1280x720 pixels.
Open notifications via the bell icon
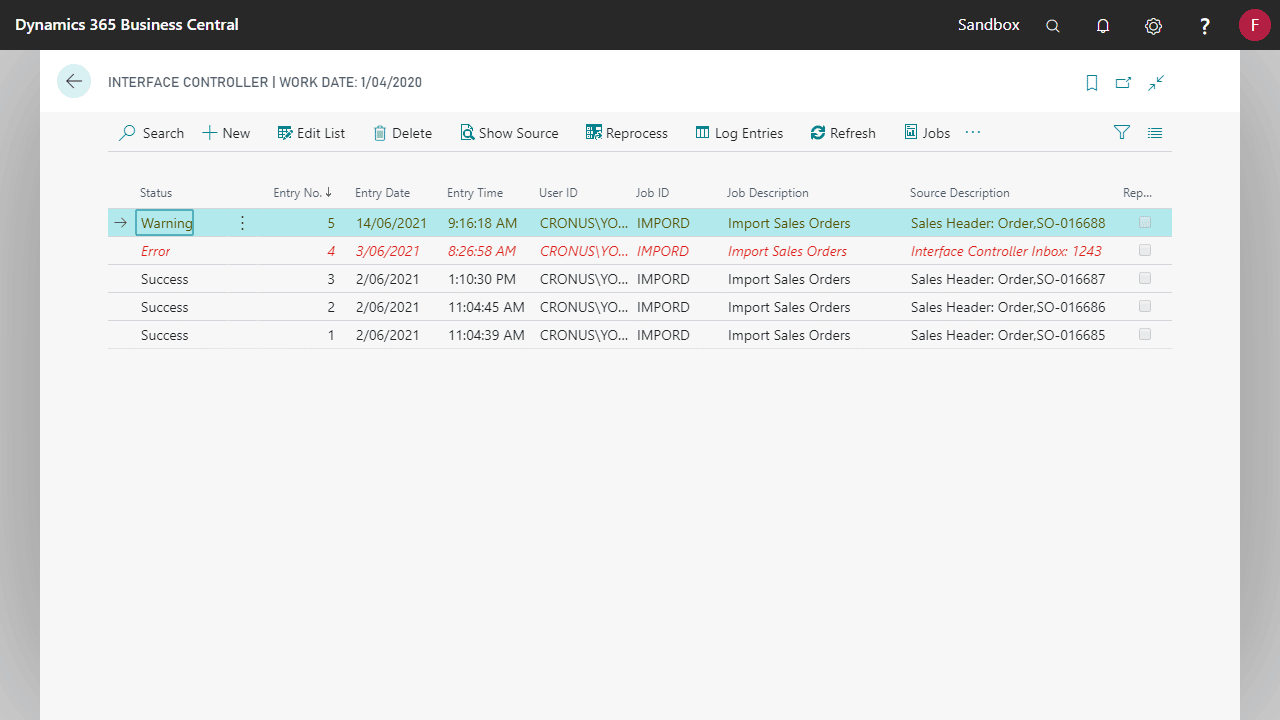pos(1103,25)
